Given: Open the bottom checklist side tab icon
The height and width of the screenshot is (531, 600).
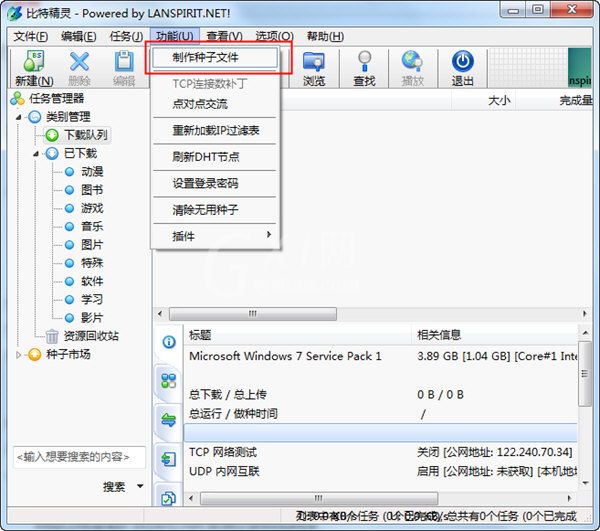Looking at the screenshot, I should (x=169, y=498).
